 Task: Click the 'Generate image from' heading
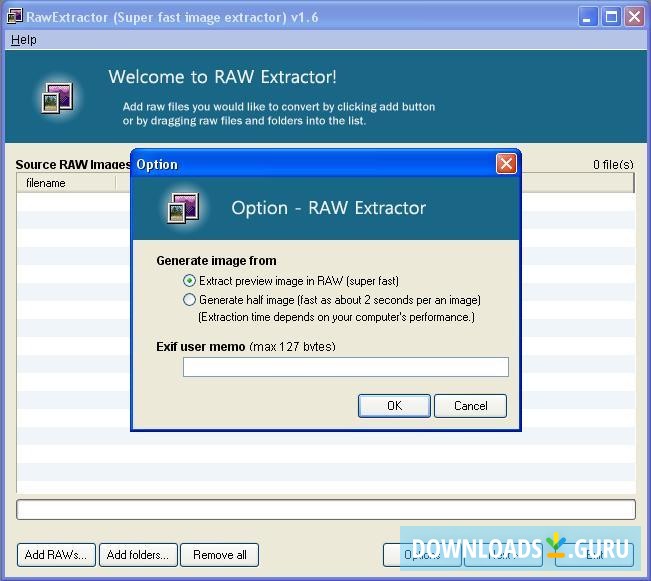point(216,261)
